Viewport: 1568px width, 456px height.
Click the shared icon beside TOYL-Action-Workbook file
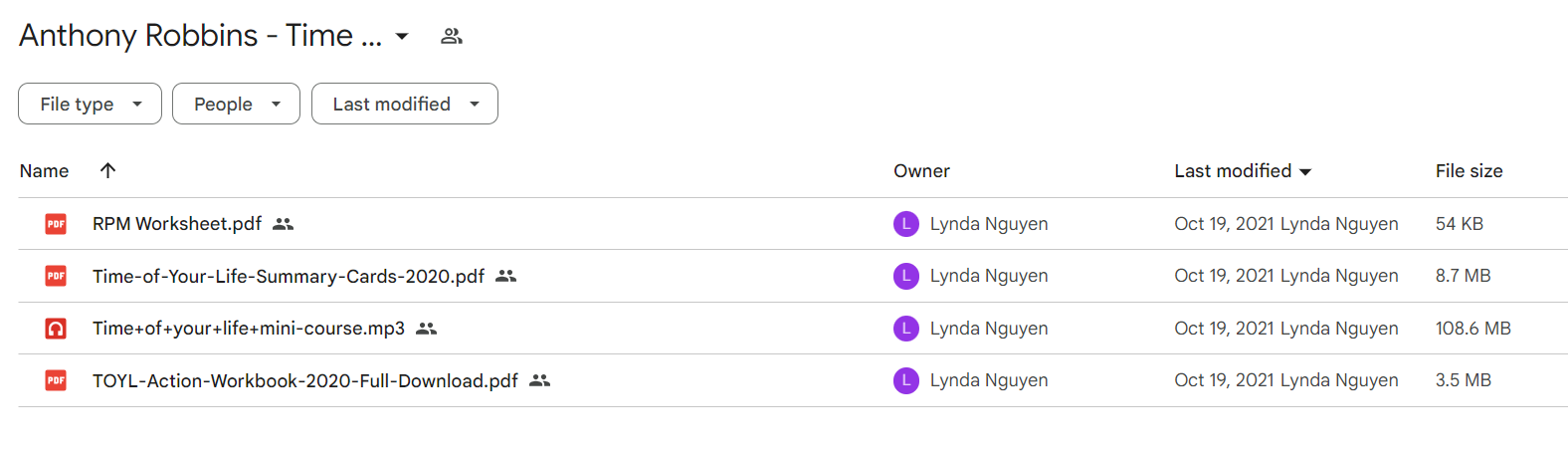click(540, 380)
